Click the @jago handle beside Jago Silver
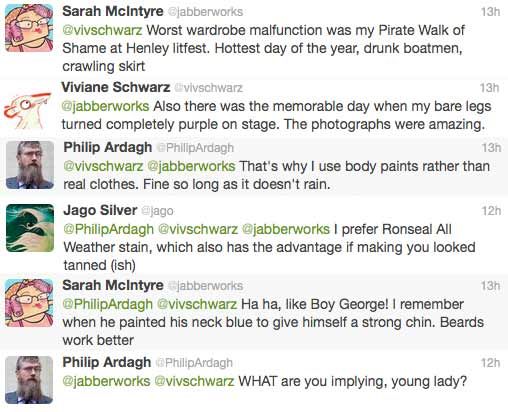This screenshot has width=508, height=412. click(157, 211)
